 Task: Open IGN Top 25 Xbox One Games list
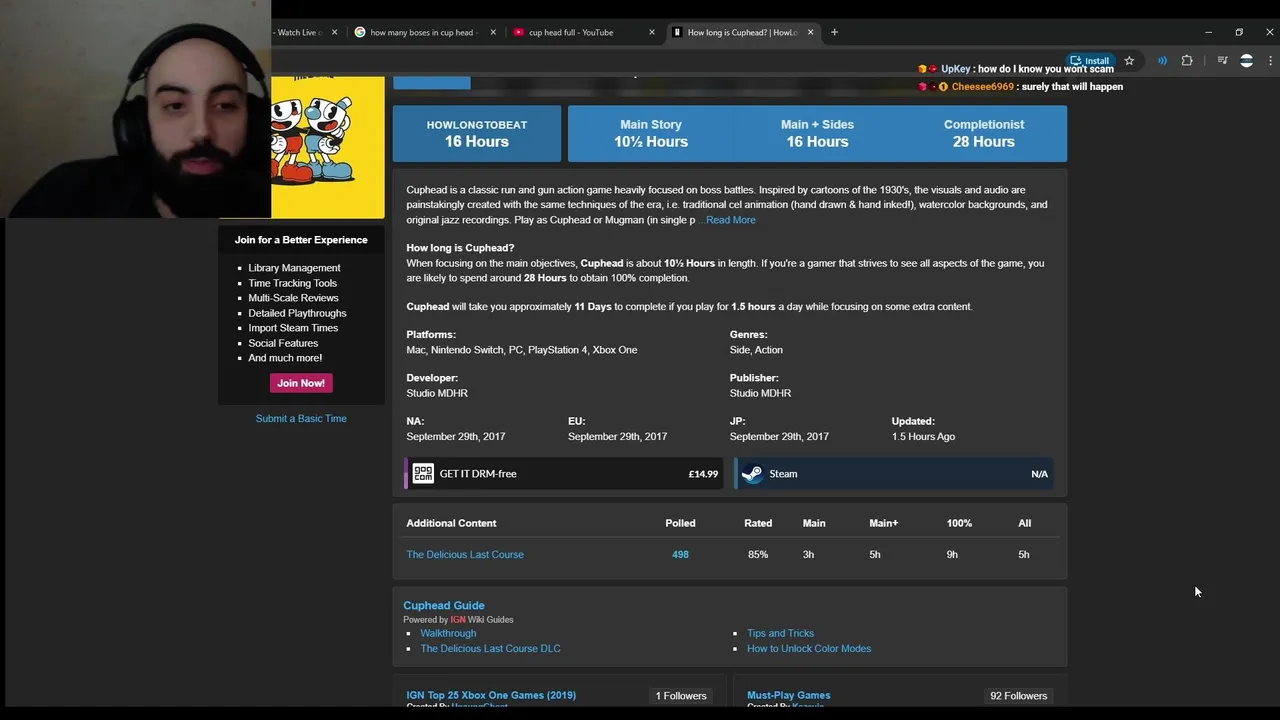(491, 695)
